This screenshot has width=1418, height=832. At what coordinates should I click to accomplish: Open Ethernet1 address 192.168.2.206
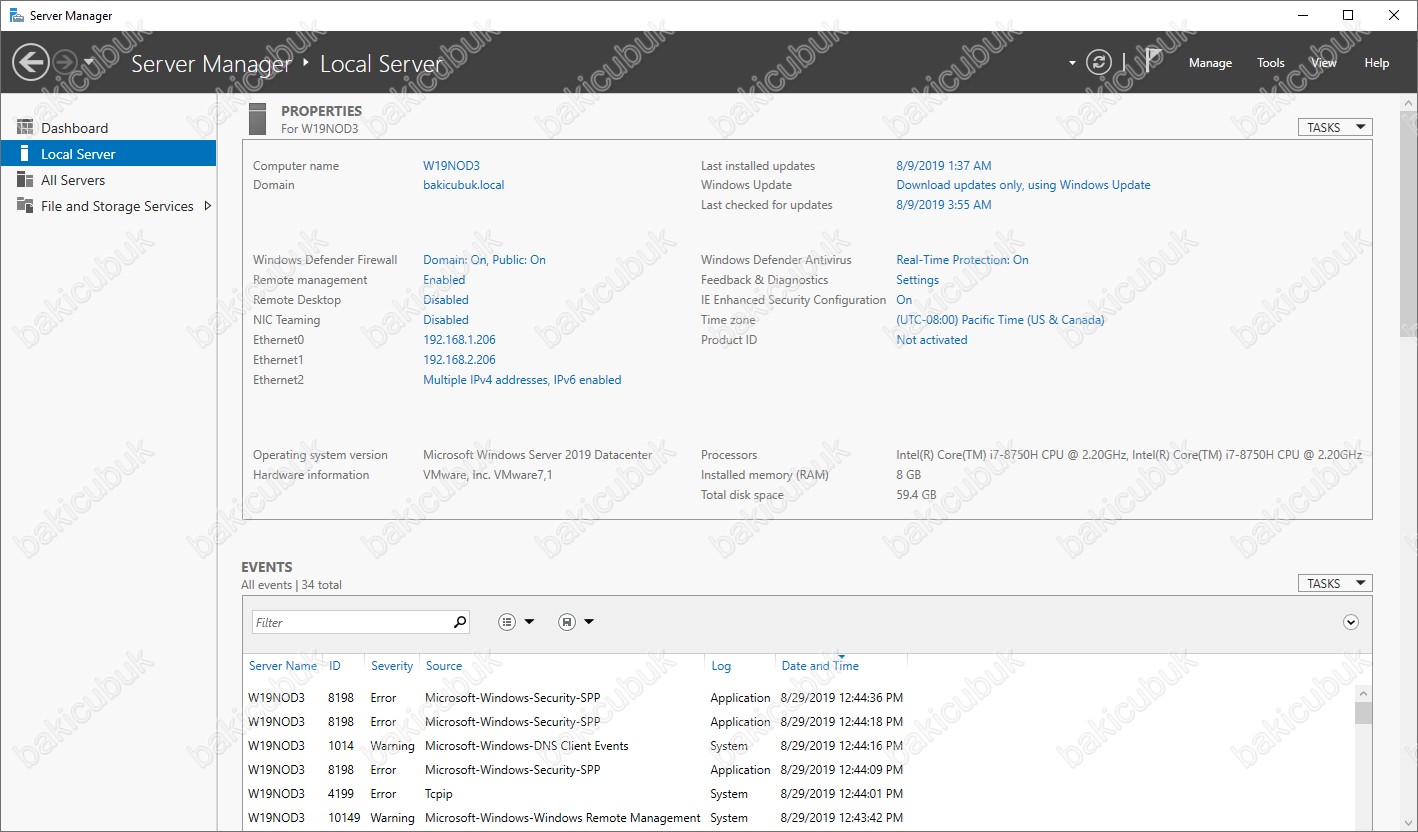point(459,360)
